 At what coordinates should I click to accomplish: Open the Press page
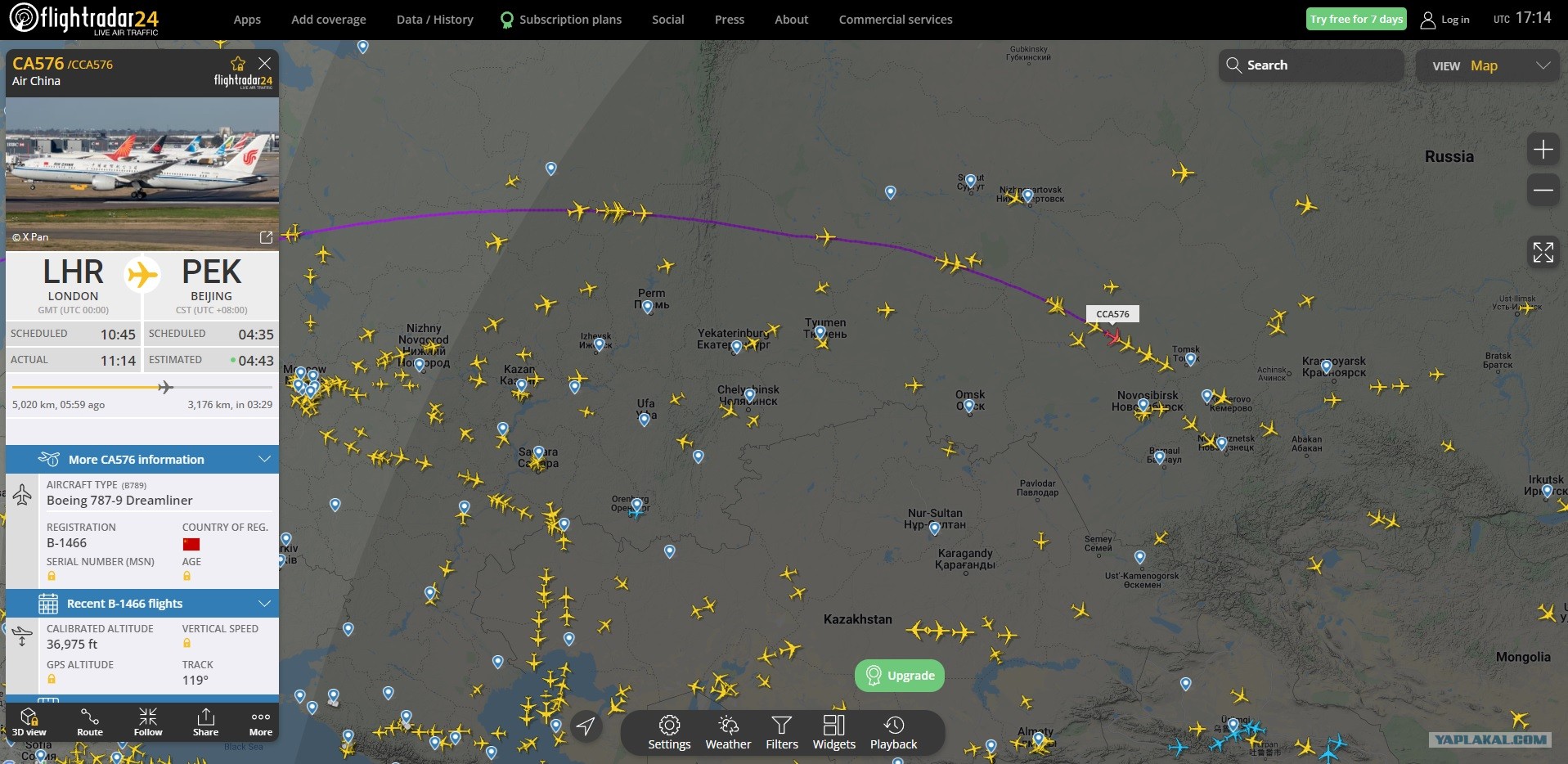click(x=730, y=20)
